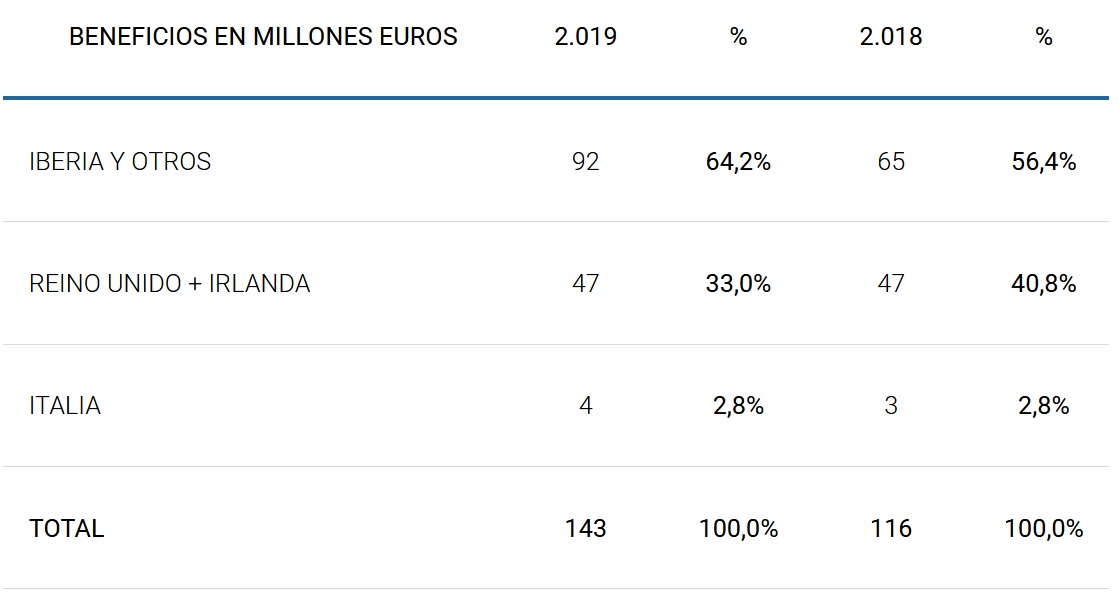Viewport: 1119px width, 594px height.
Task: Select the 2.019 column header
Action: point(585,37)
